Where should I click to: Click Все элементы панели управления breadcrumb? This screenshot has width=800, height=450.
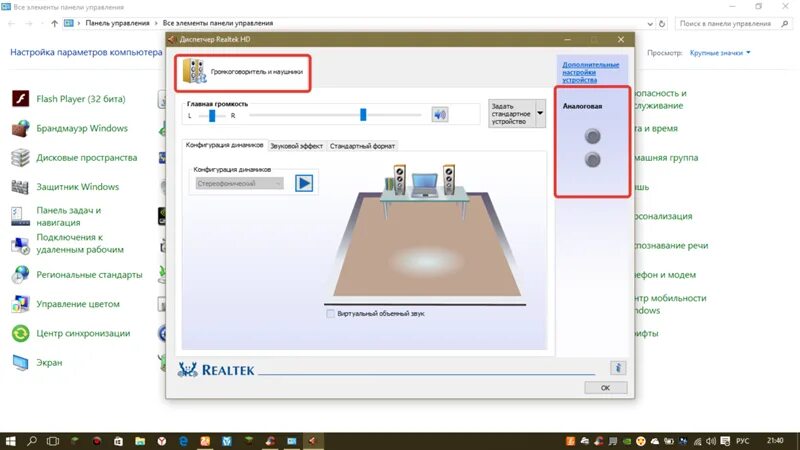(218, 23)
